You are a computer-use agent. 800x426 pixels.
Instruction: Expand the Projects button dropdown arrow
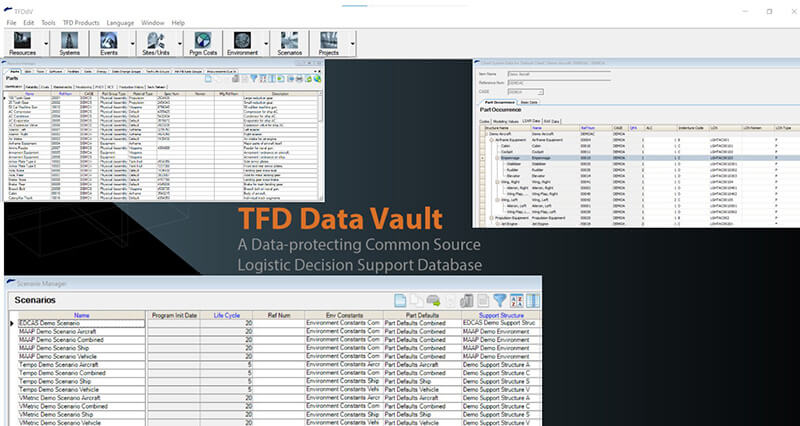pos(353,44)
